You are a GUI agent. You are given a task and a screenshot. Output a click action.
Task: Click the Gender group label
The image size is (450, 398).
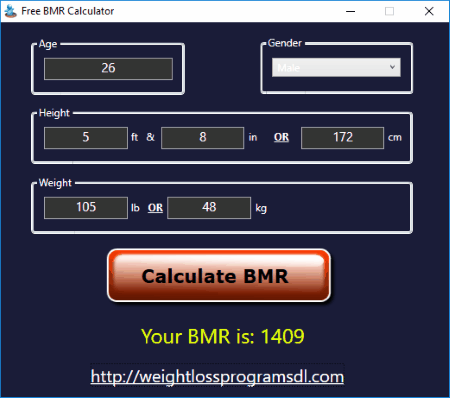285,43
